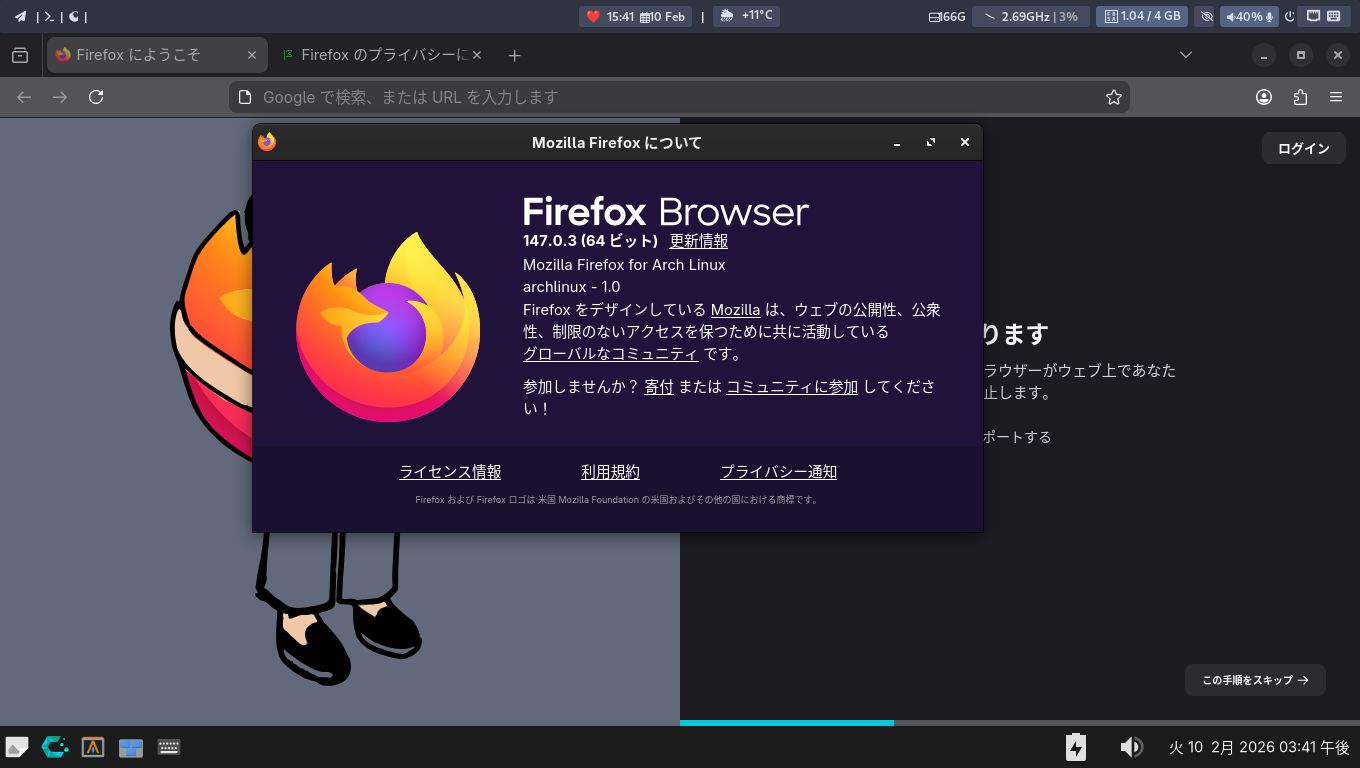The image size is (1360, 768).
Task: Open the bottom panel clock and date
Action: [1259, 747]
